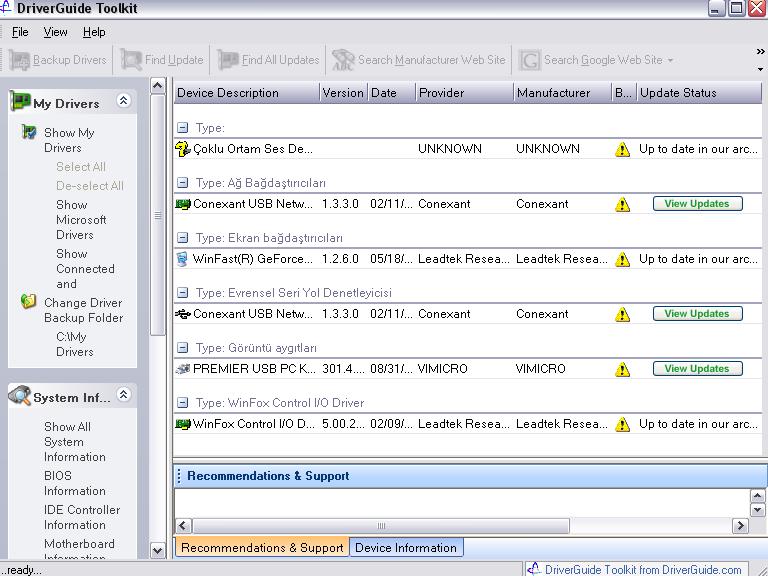This screenshot has height=576, width=768.
Task: Click the System Info magnifier icon
Action: [x=20, y=395]
